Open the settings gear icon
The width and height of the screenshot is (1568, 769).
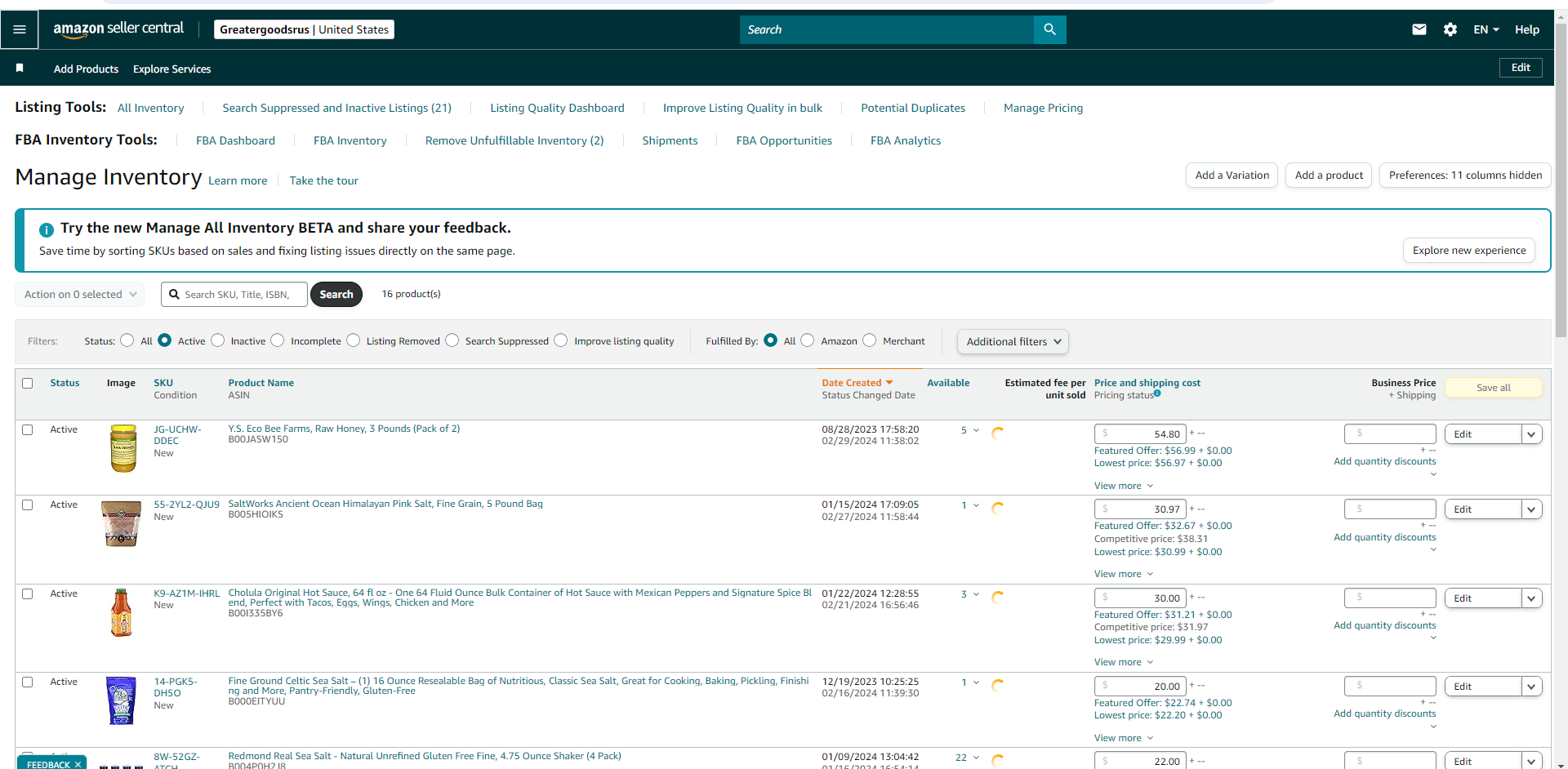click(x=1450, y=29)
